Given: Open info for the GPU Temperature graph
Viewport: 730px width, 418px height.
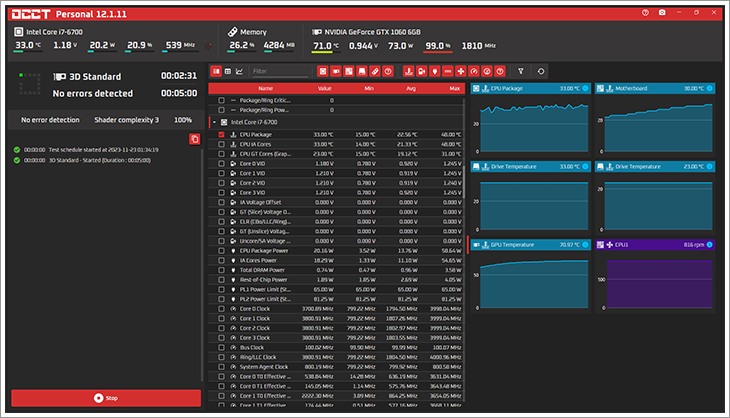Looking at the screenshot, I should (x=585, y=245).
